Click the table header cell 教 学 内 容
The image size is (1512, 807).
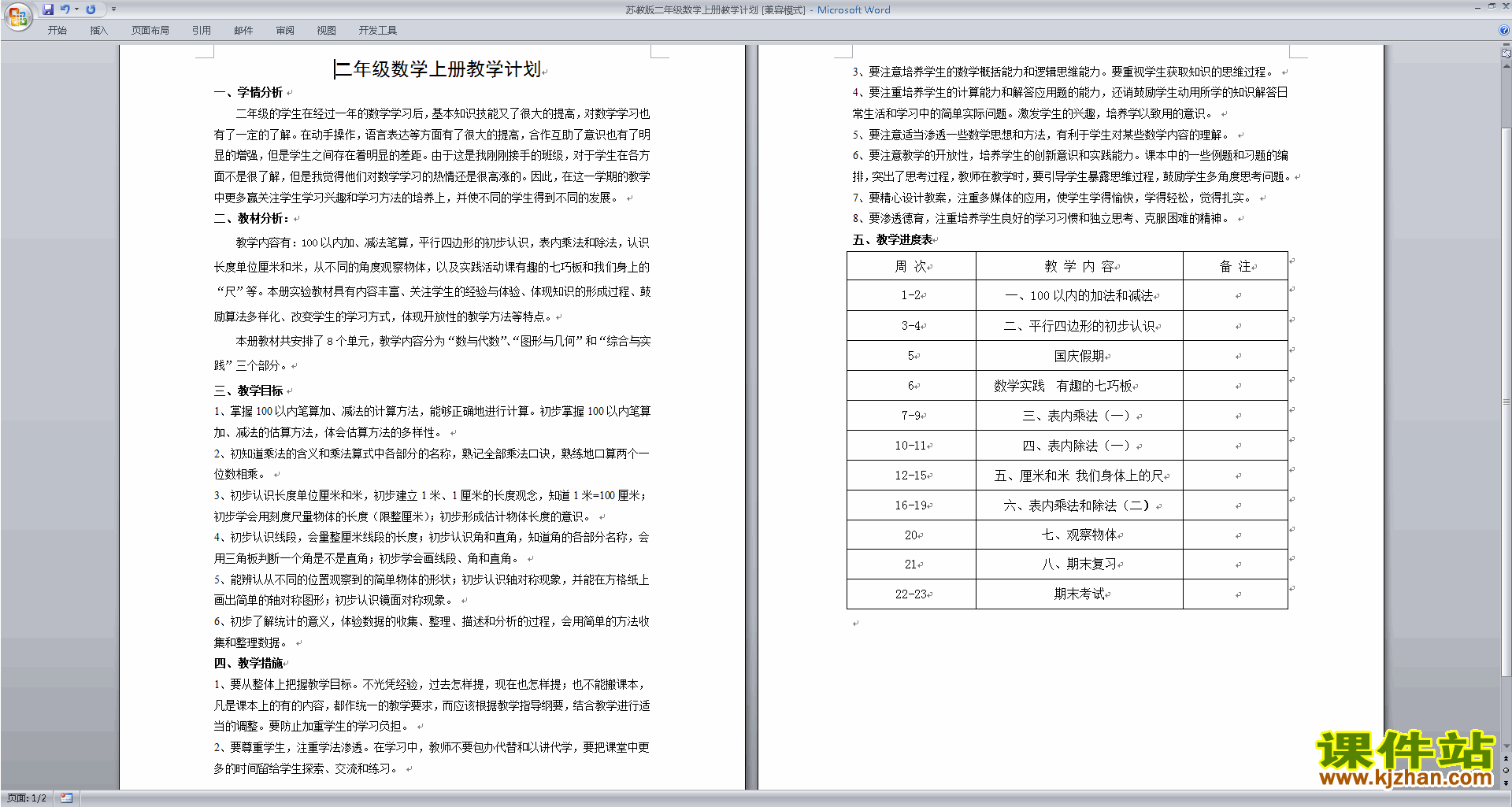tap(1079, 266)
